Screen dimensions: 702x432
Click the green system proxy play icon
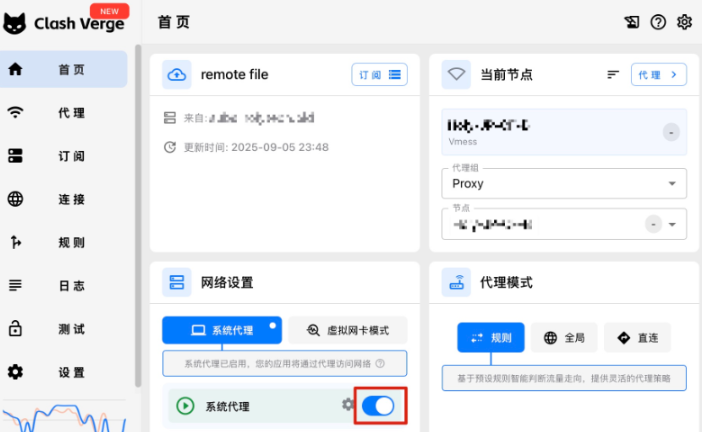click(x=185, y=406)
